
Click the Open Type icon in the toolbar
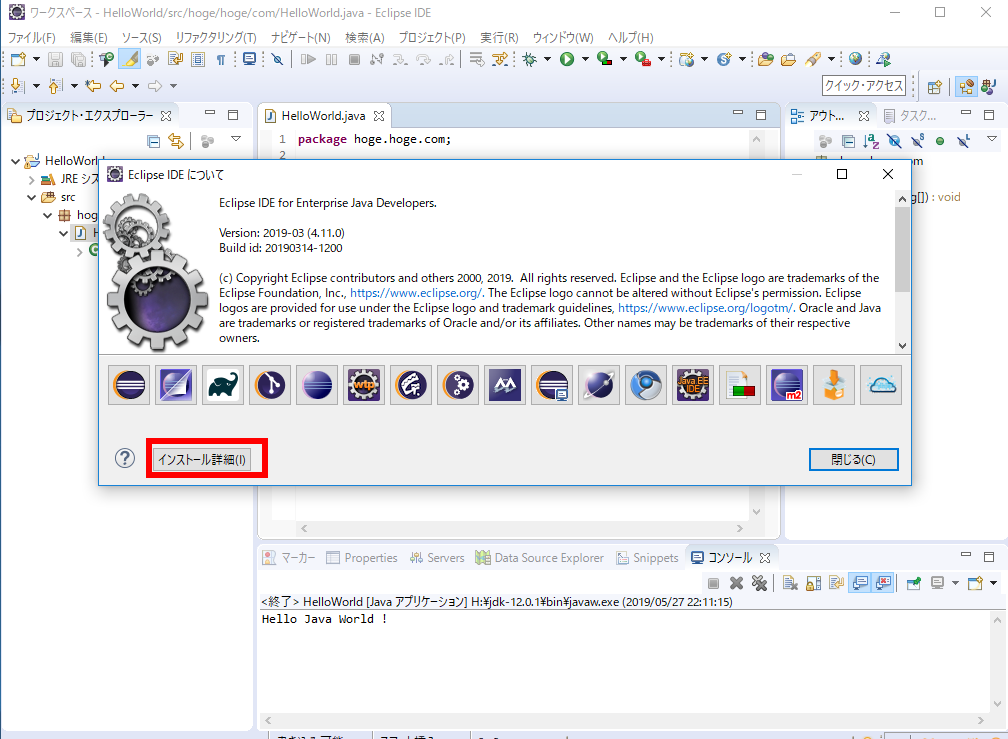[765, 60]
